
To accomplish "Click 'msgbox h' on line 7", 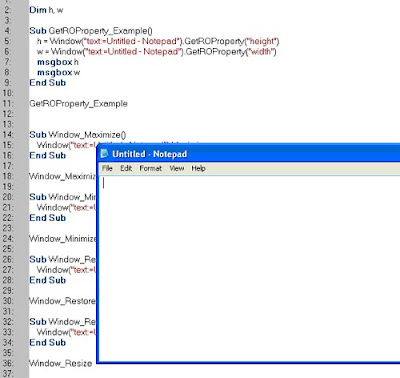I will pyautogui.click(x=58, y=62).
